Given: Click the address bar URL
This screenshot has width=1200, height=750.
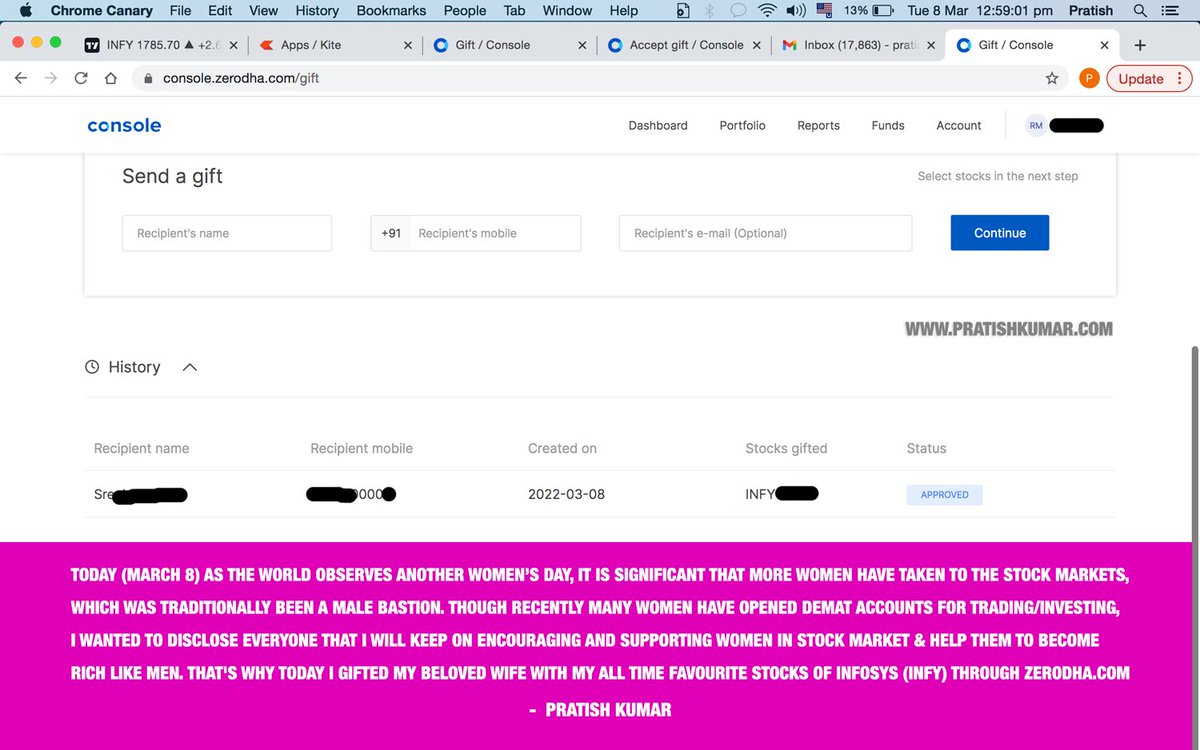Looking at the screenshot, I should [x=241, y=78].
